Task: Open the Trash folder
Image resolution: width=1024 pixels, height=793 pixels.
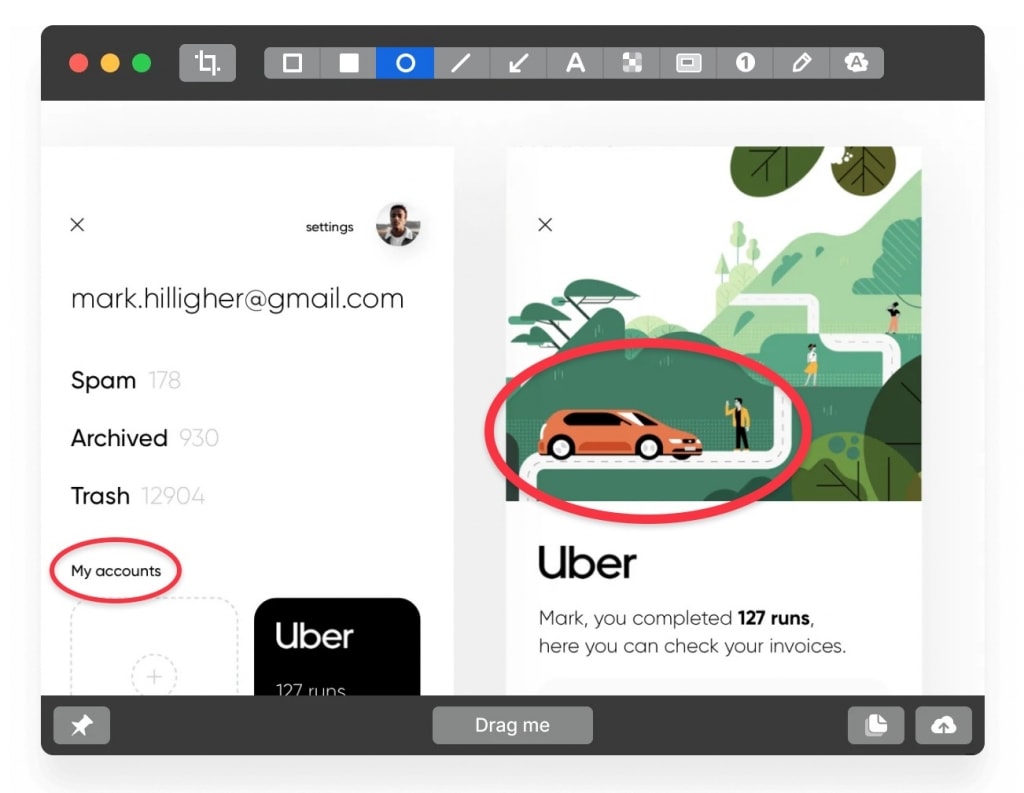Action: [138, 496]
